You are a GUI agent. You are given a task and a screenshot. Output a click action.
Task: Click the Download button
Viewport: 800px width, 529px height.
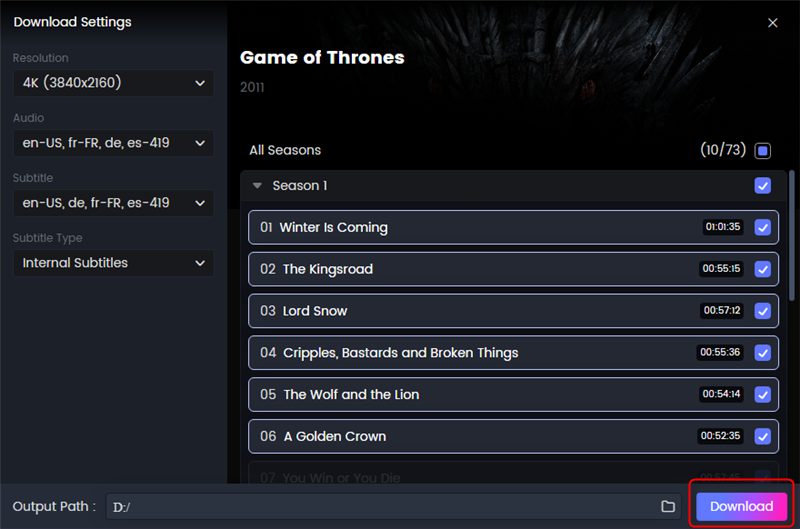[741, 506]
